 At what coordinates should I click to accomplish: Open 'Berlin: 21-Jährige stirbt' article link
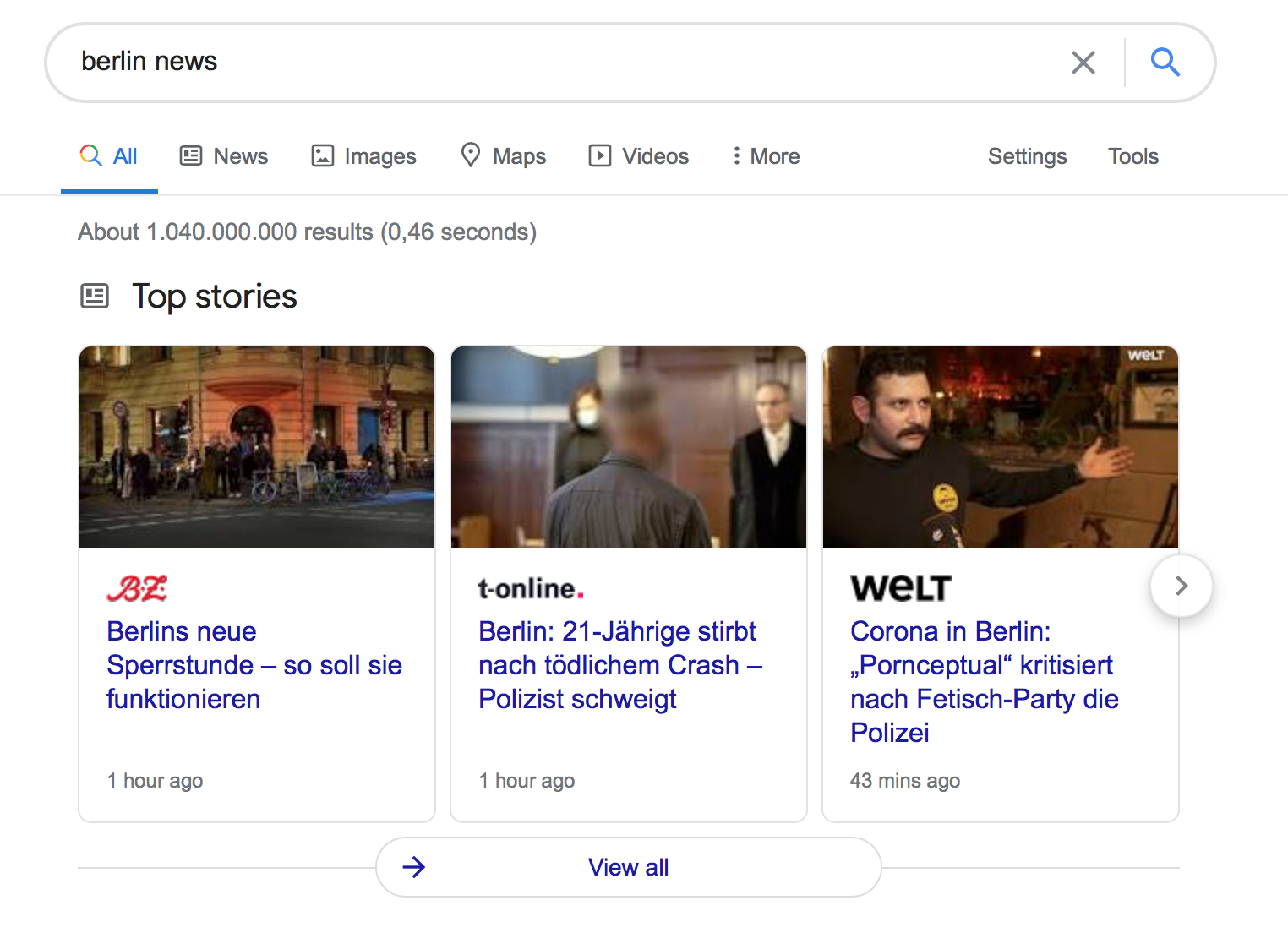pyautogui.click(x=620, y=665)
